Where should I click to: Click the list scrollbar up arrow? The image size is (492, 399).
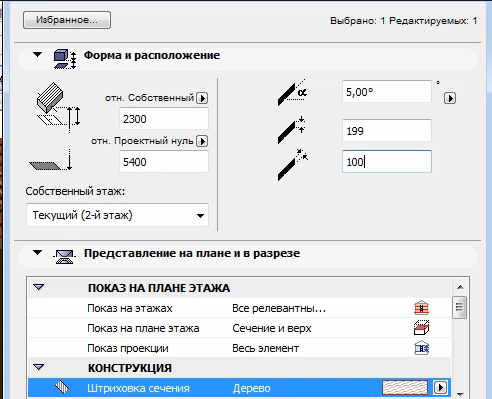[460, 287]
